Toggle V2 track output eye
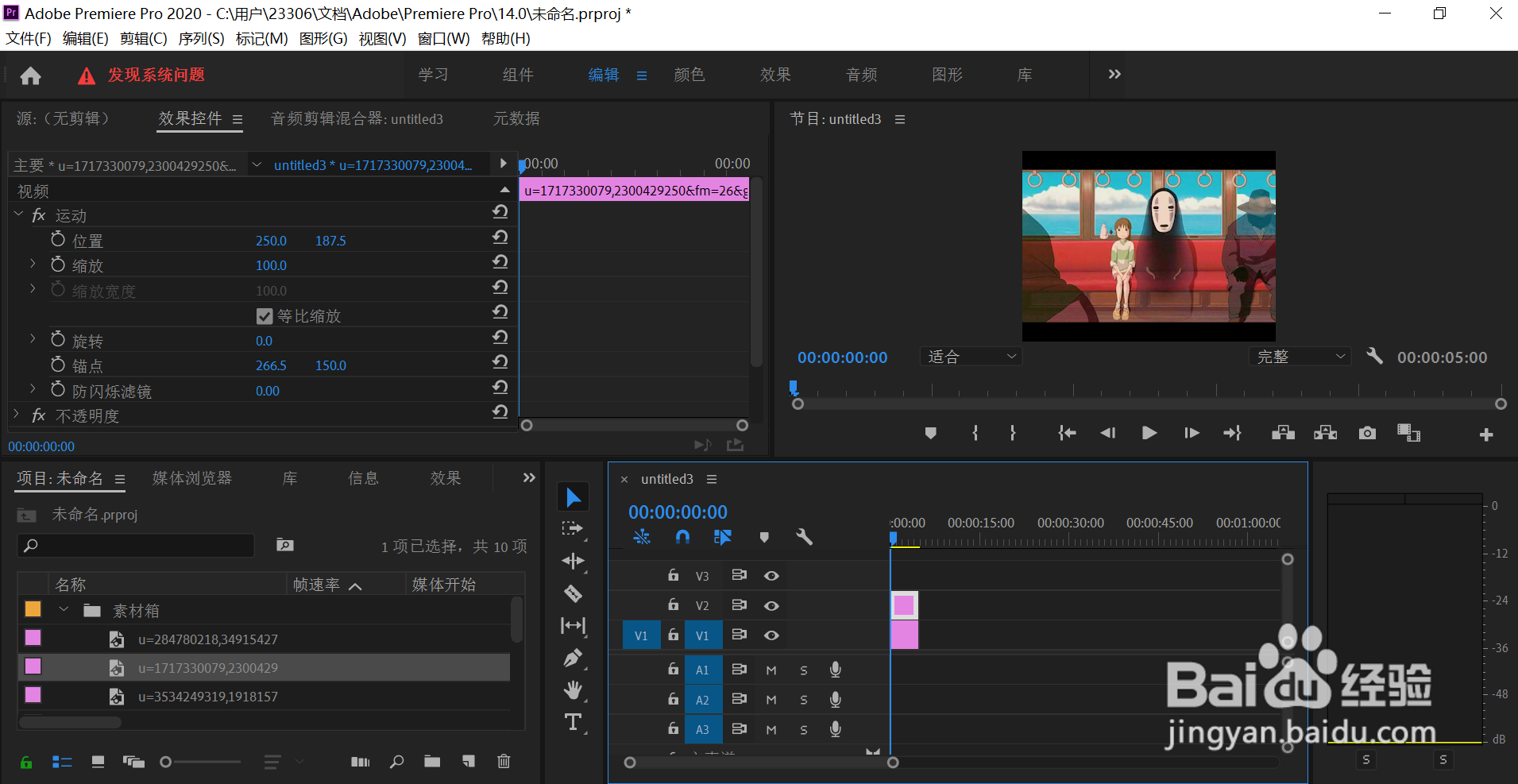The image size is (1518, 784). coord(771,605)
